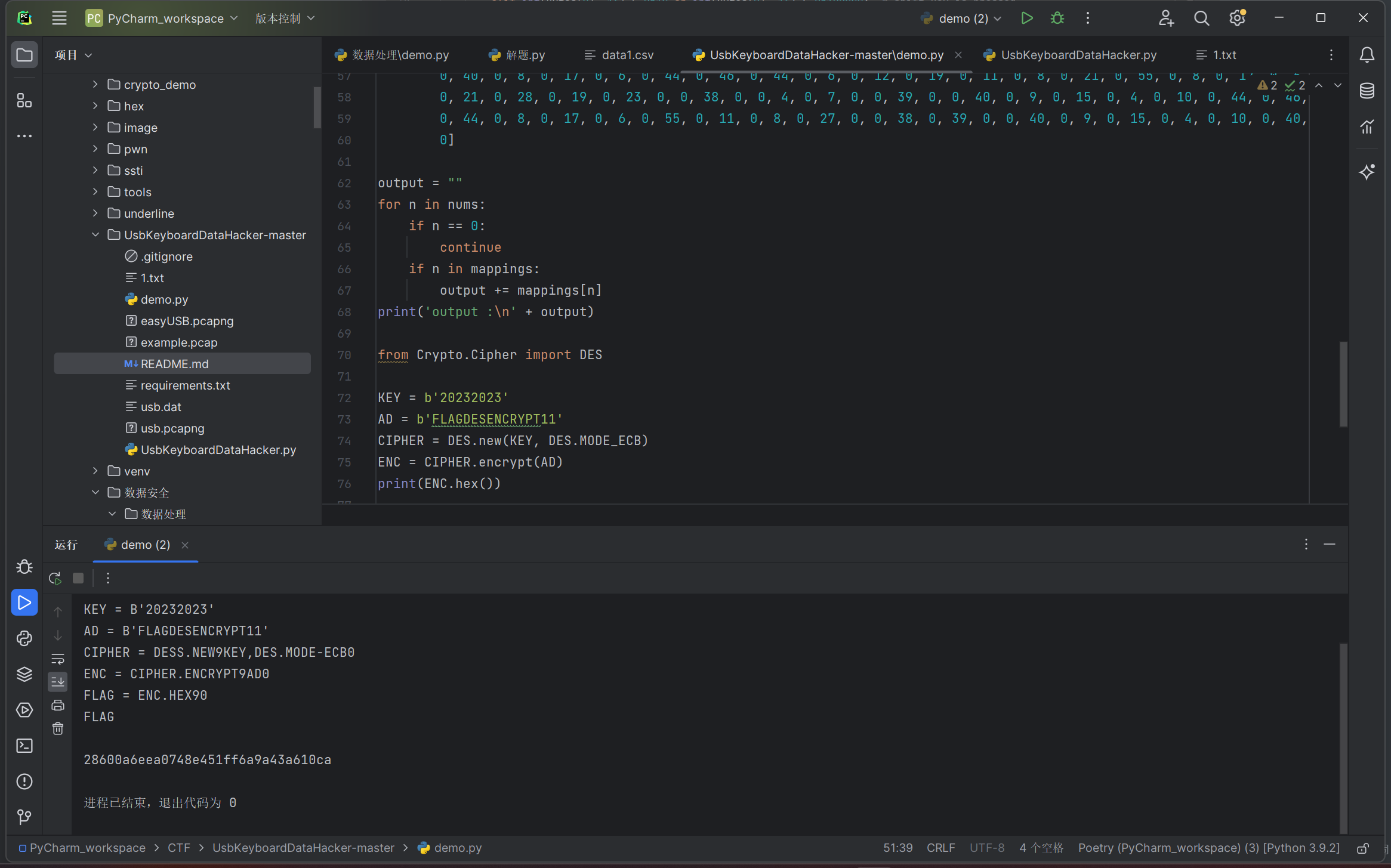Image resolution: width=1391 pixels, height=868 pixels.
Task: Open the 项目 view dropdown
Action: (73, 55)
